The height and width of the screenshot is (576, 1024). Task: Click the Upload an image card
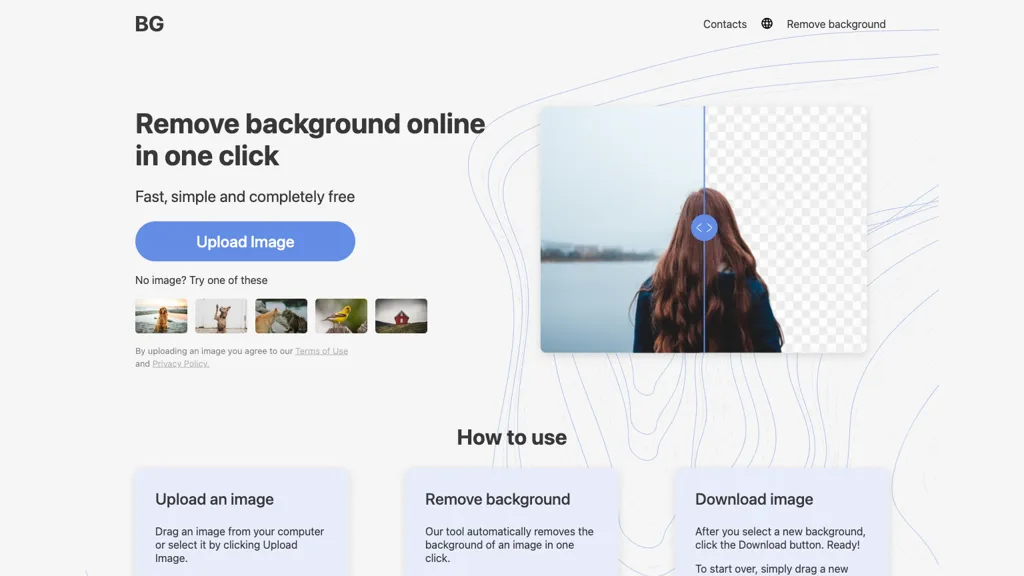tap(242, 520)
